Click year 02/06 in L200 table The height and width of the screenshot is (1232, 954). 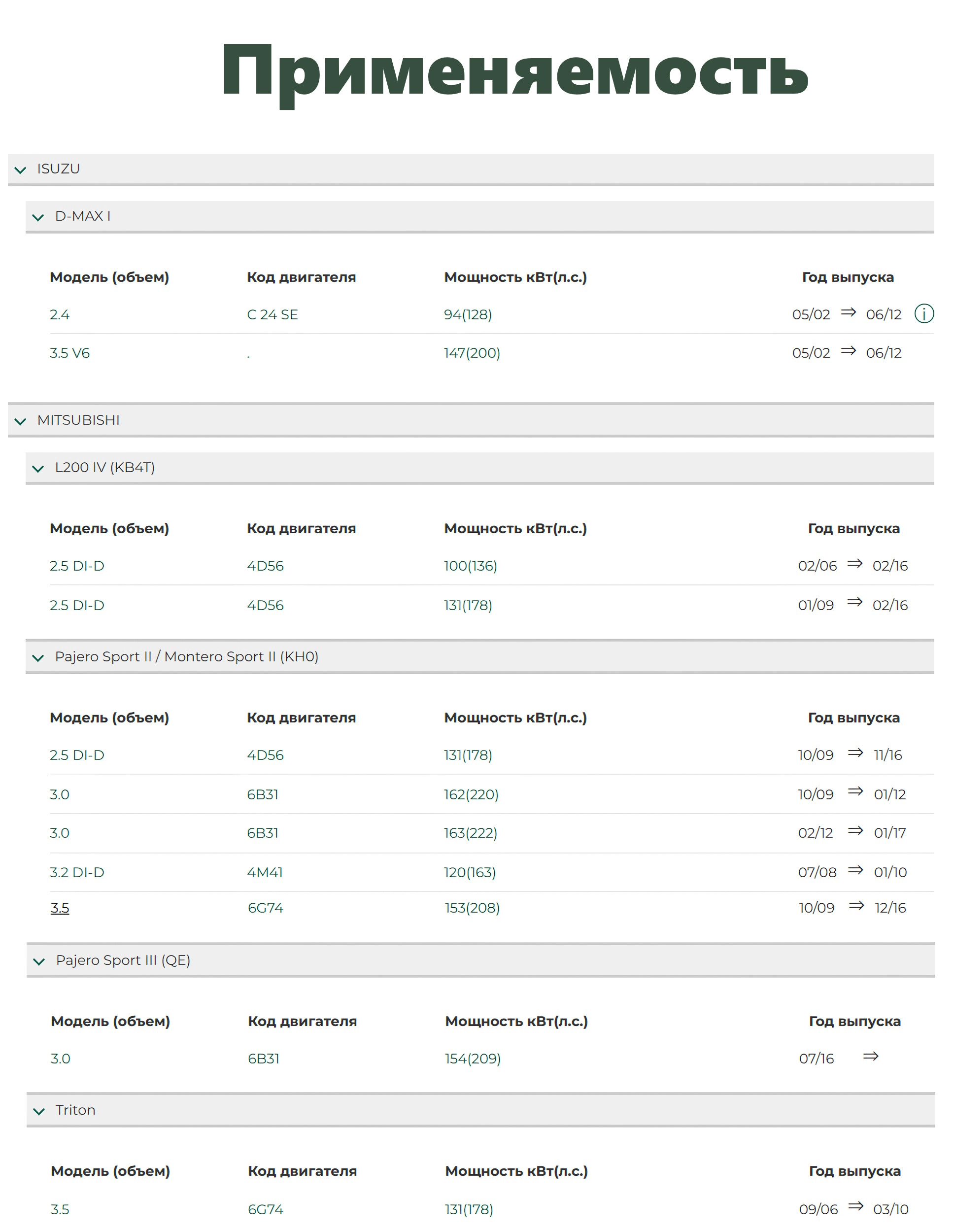(818, 565)
